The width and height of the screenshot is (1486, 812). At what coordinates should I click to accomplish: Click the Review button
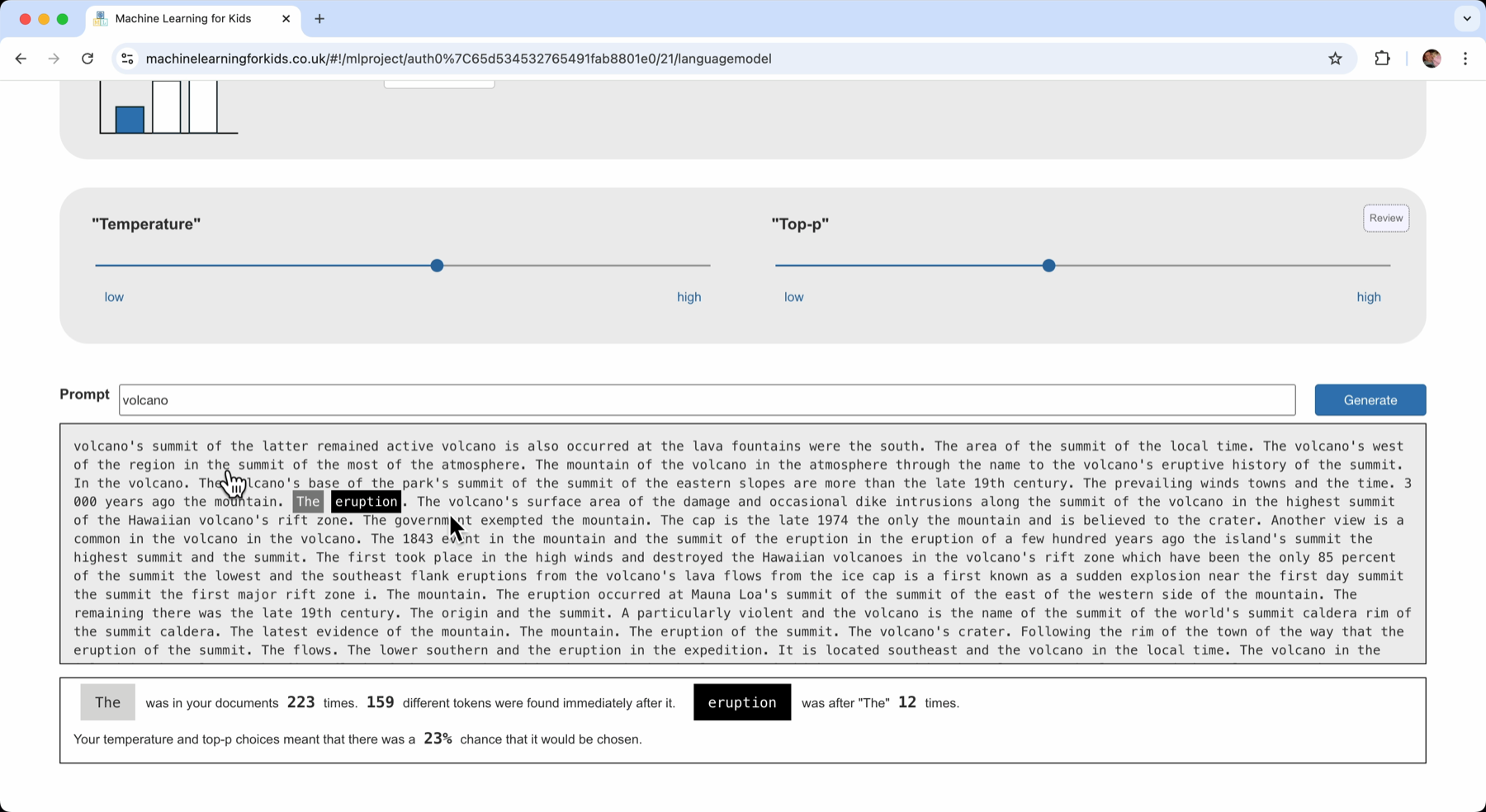tap(1385, 218)
